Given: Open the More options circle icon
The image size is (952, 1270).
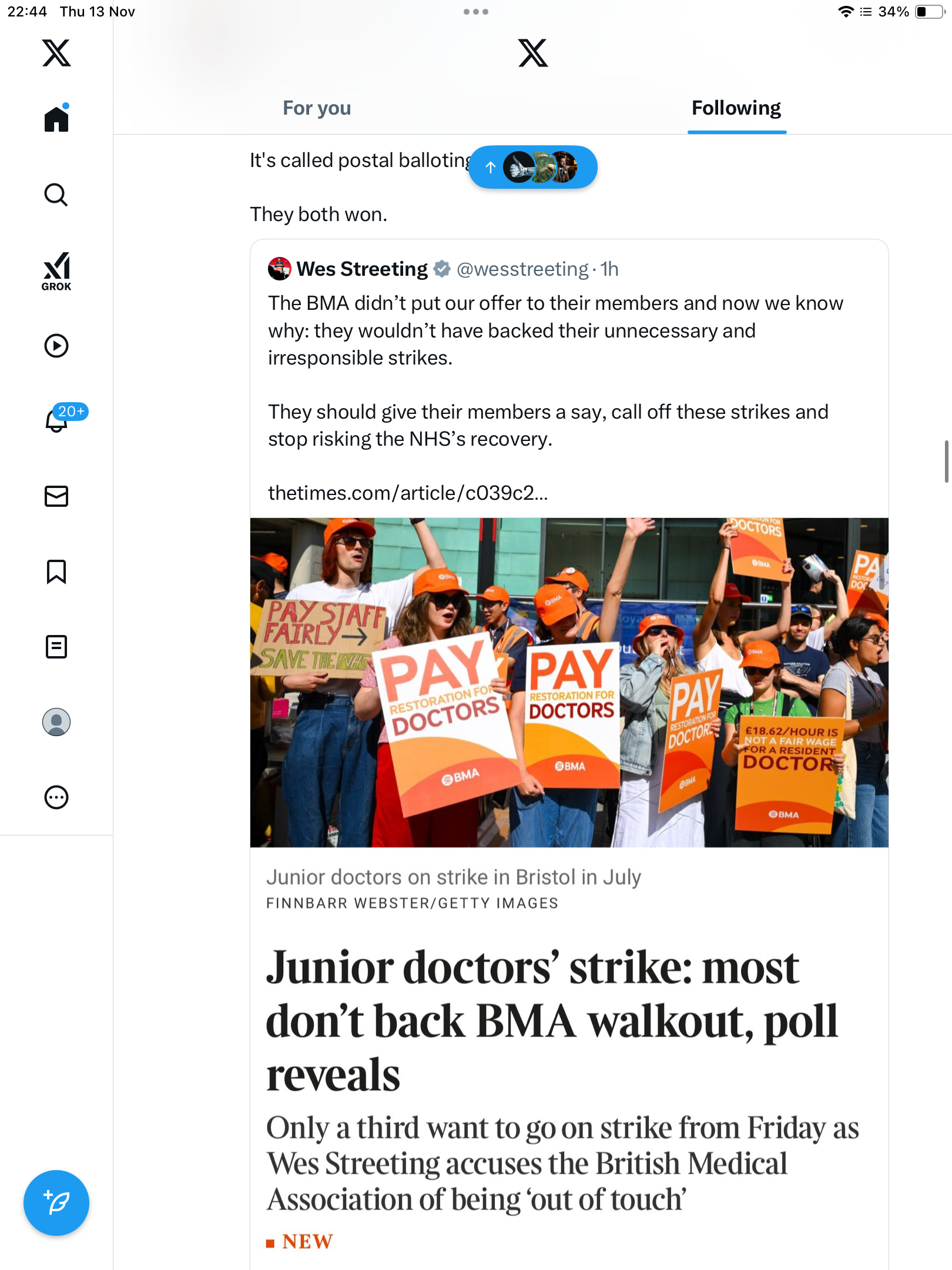Looking at the screenshot, I should click(x=56, y=797).
